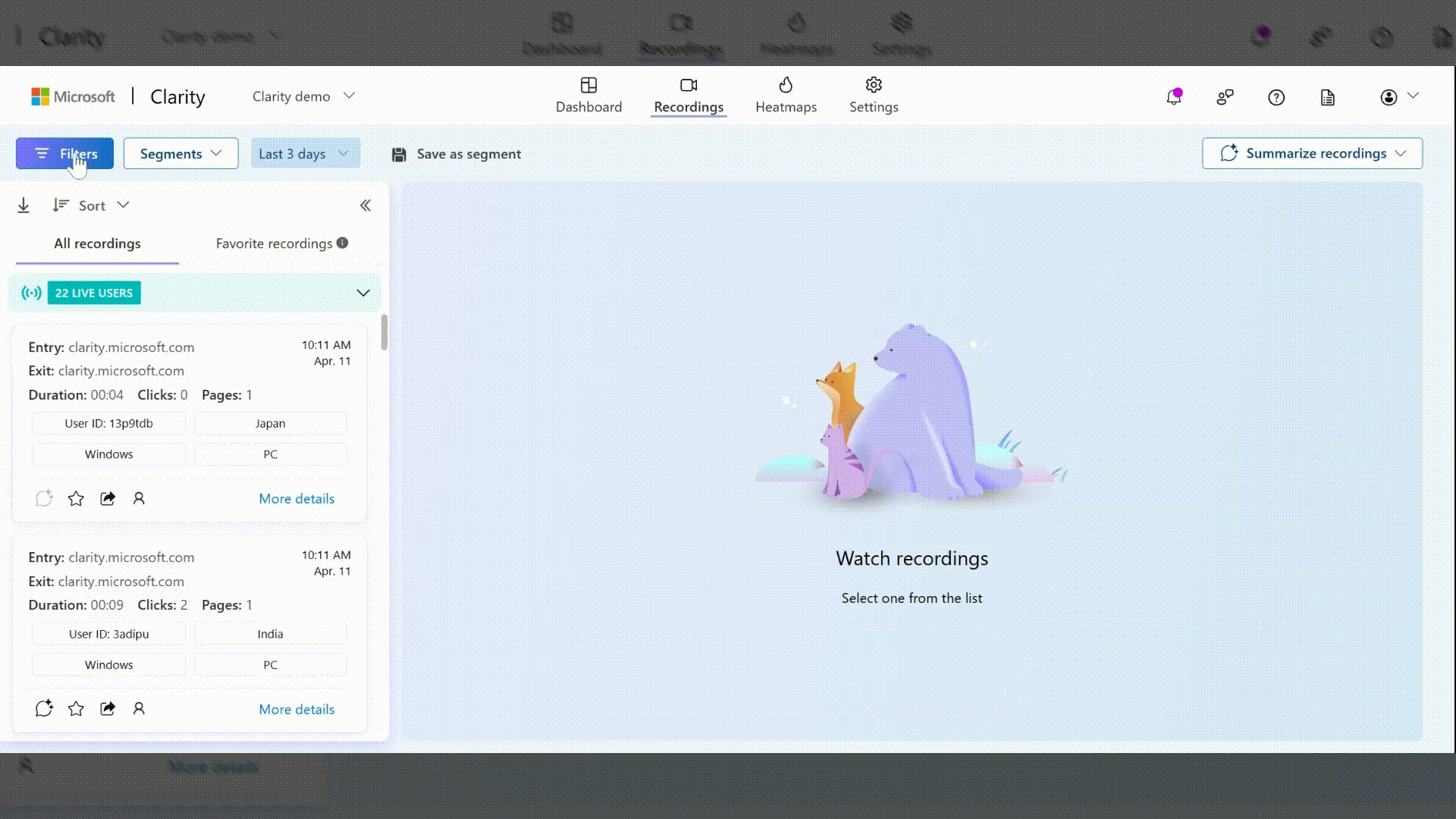Toggle favorite for first recording
Viewport: 1456px width, 819px height.
pyautogui.click(x=76, y=498)
